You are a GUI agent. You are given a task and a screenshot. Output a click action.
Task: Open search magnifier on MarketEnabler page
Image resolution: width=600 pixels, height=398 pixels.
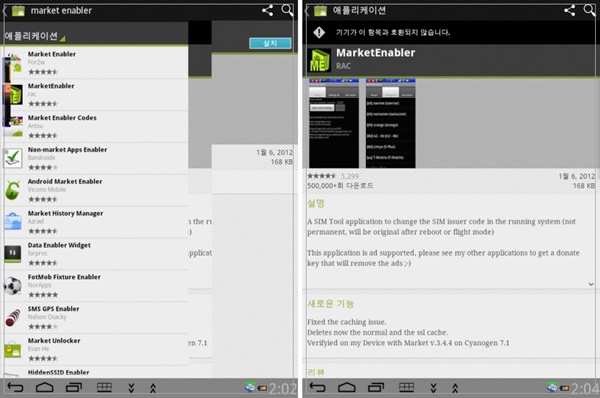[x=589, y=10]
